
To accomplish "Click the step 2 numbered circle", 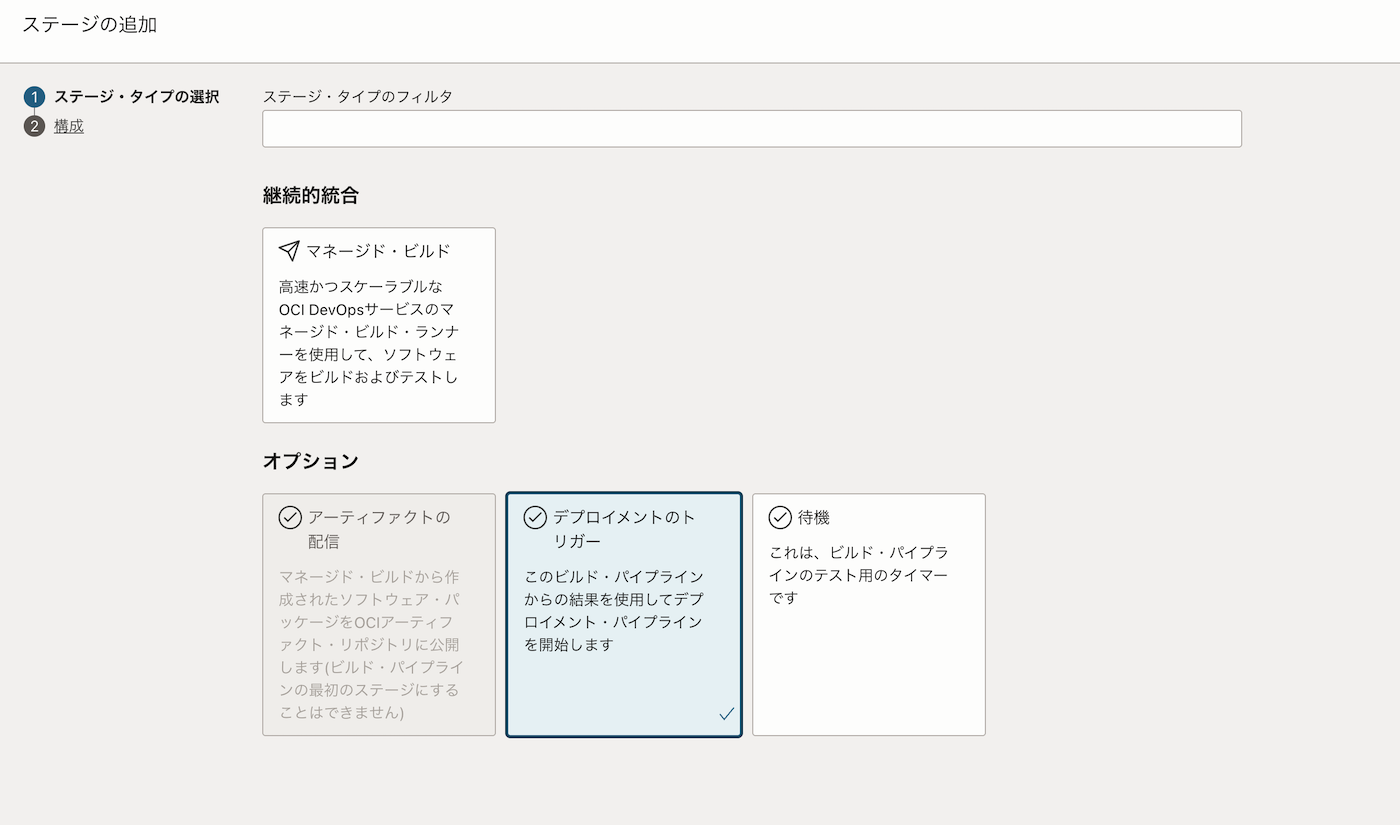I will click(35, 126).
